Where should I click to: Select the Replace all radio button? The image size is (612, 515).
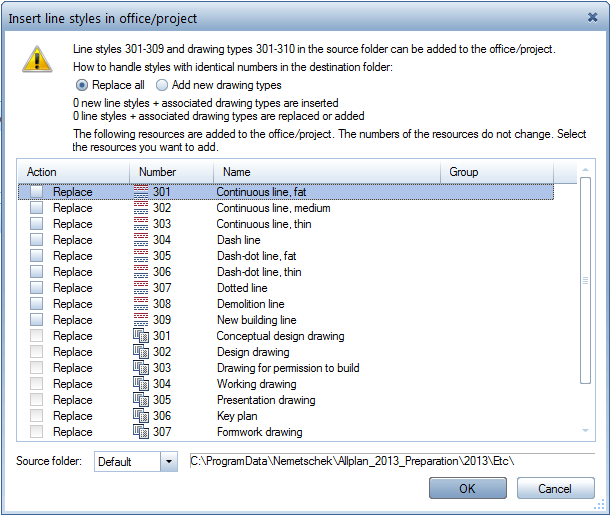pyautogui.click(x=82, y=85)
